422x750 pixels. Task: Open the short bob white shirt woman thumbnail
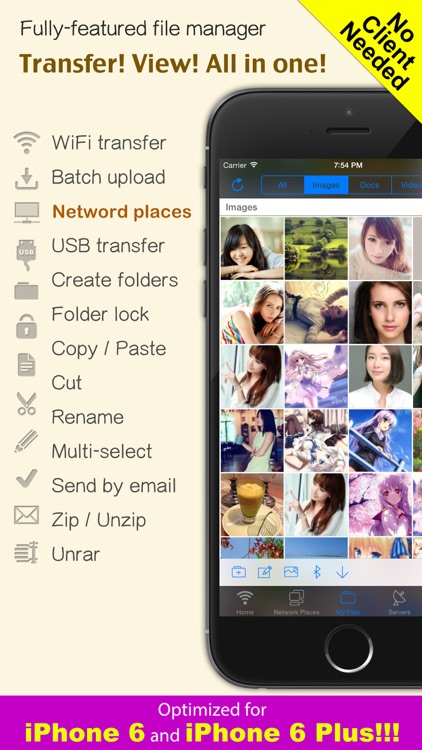point(380,376)
